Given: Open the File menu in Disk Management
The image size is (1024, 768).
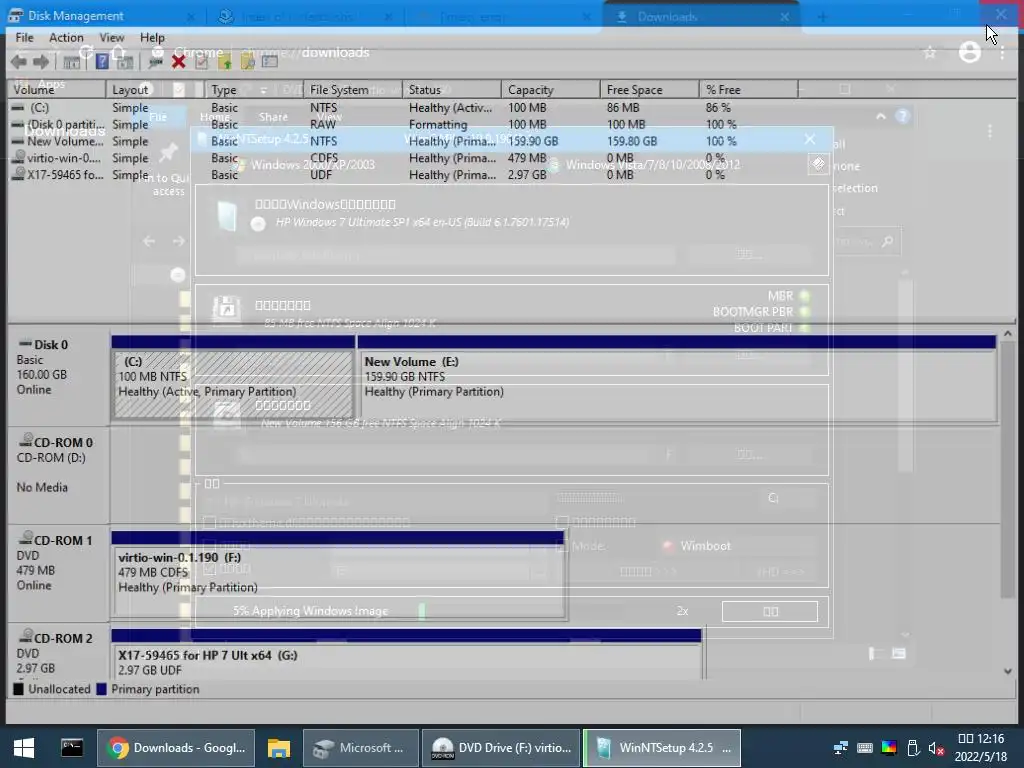Looking at the screenshot, I should pos(24,37).
